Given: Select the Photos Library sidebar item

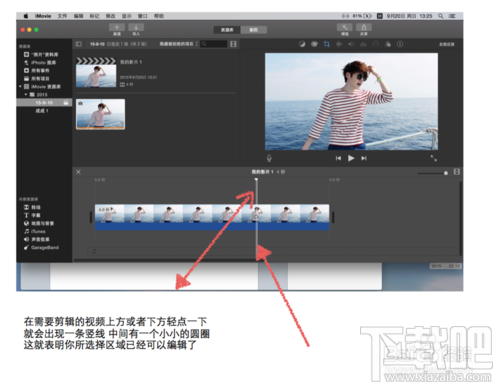Looking at the screenshot, I should click(41, 54).
